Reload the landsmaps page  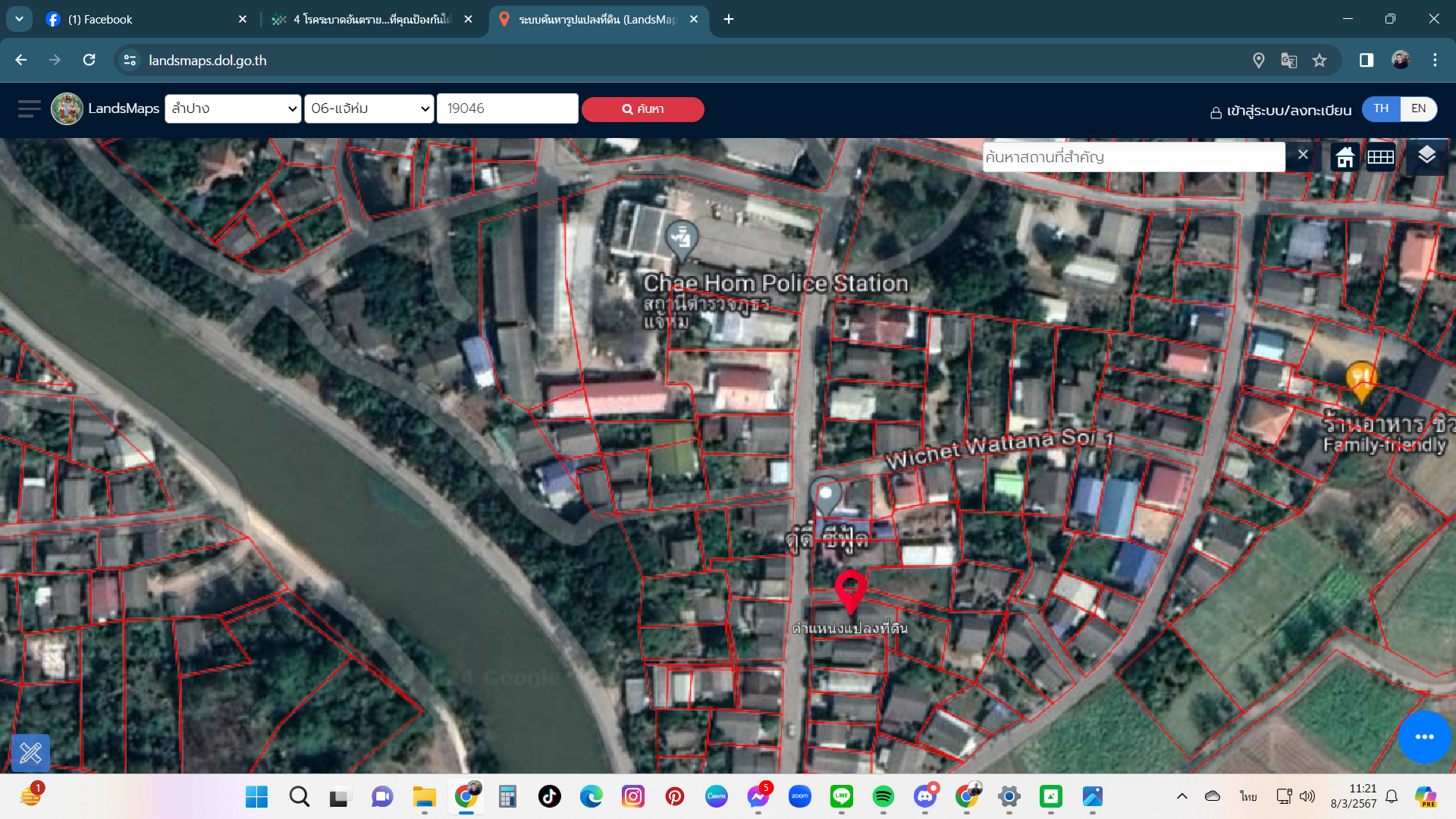click(89, 60)
